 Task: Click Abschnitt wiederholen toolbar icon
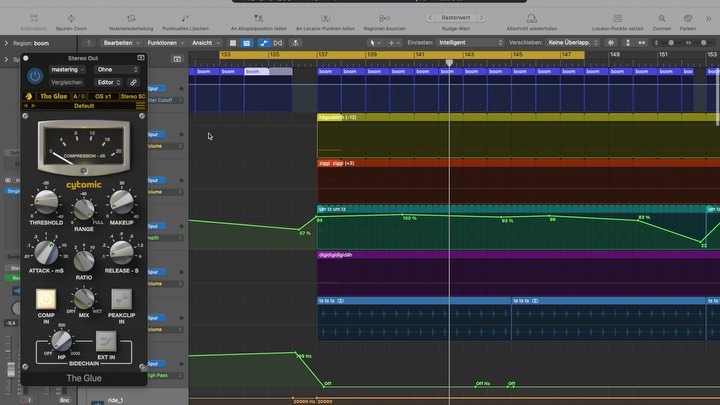click(530, 18)
